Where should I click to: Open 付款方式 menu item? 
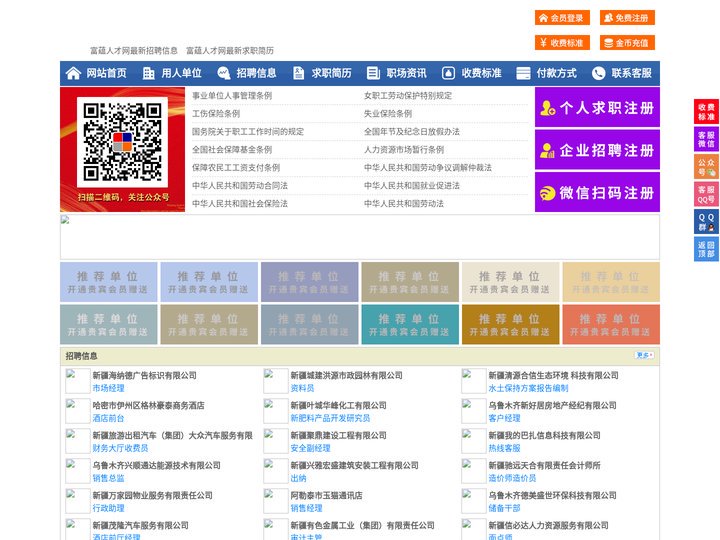click(557, 73)
